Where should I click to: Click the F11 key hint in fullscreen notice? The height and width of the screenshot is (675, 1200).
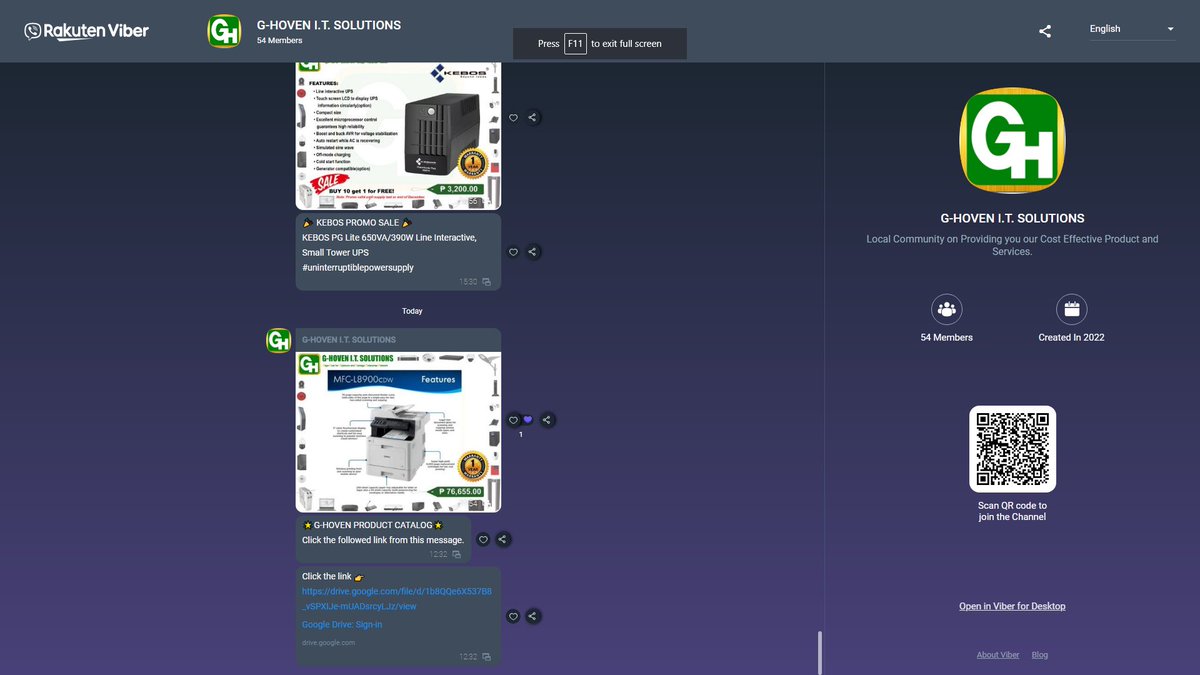[x=575, y=44]
